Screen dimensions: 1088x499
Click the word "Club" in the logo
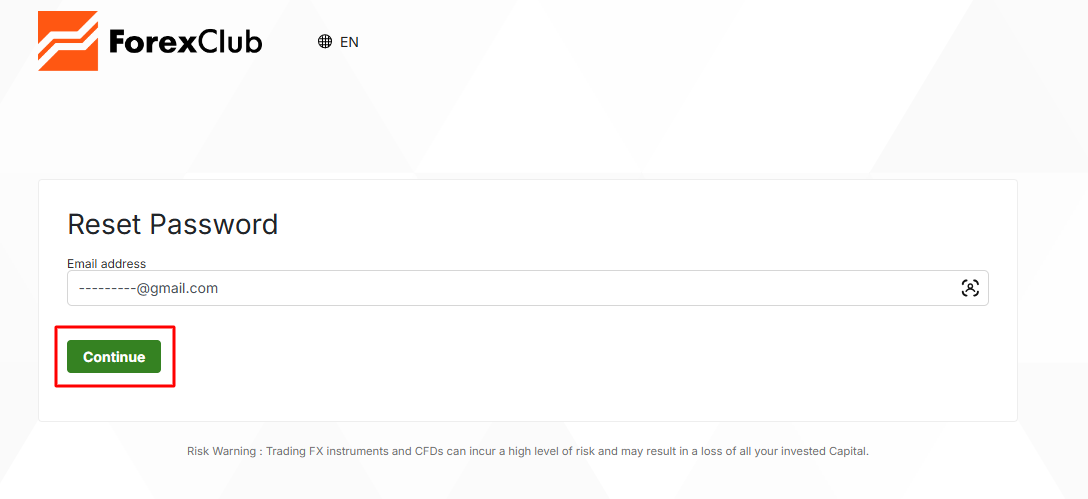(225, 41)
